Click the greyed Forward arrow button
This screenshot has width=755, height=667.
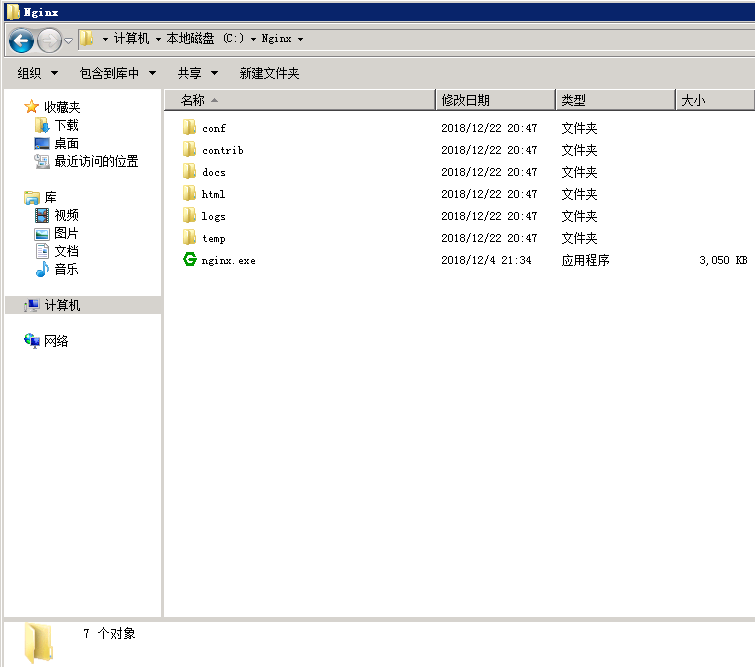coord(49,40)
